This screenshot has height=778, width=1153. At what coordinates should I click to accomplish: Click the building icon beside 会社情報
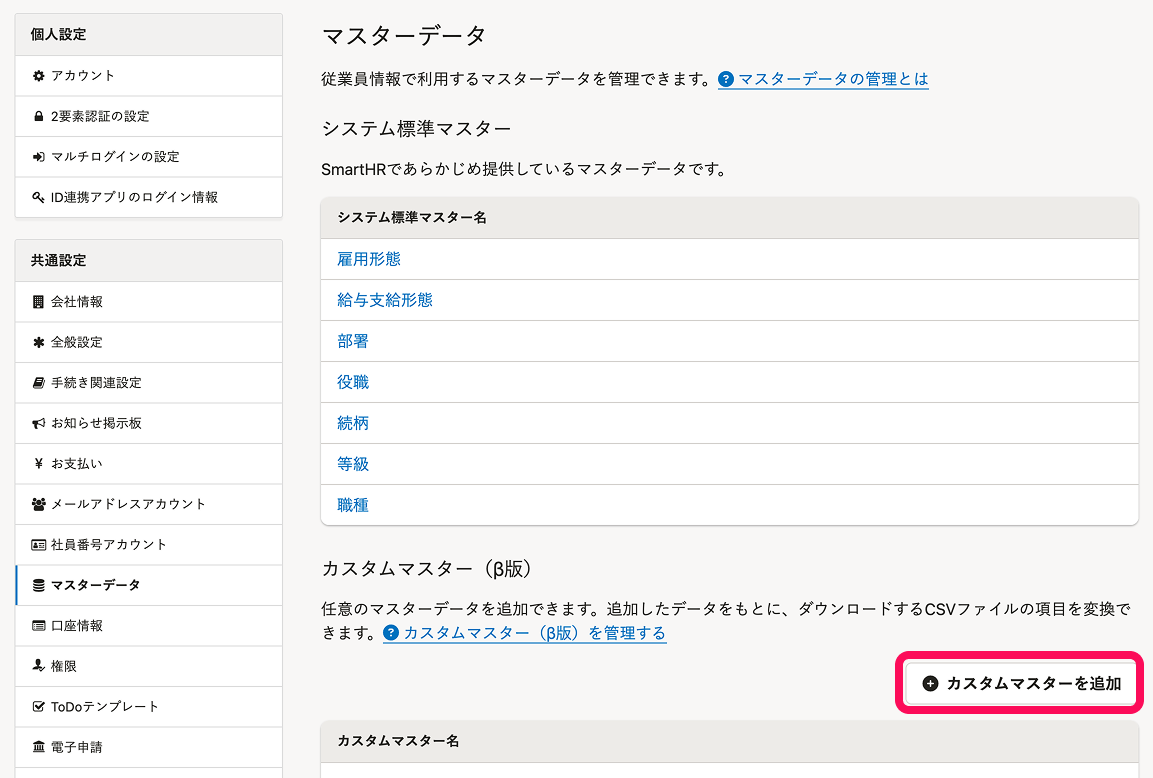tap(39, 302)
